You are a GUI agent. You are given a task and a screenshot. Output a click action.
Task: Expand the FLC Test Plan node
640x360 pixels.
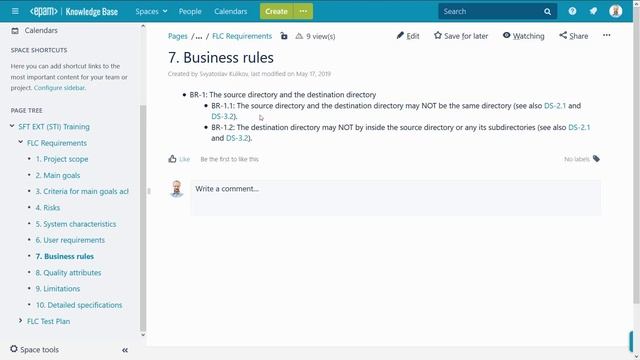click(x=20, y=321)
